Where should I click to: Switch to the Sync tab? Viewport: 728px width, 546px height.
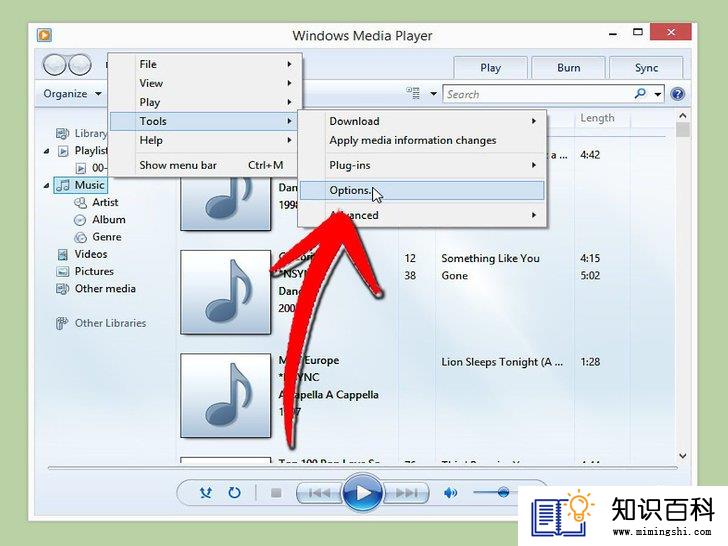pos(646,68)
